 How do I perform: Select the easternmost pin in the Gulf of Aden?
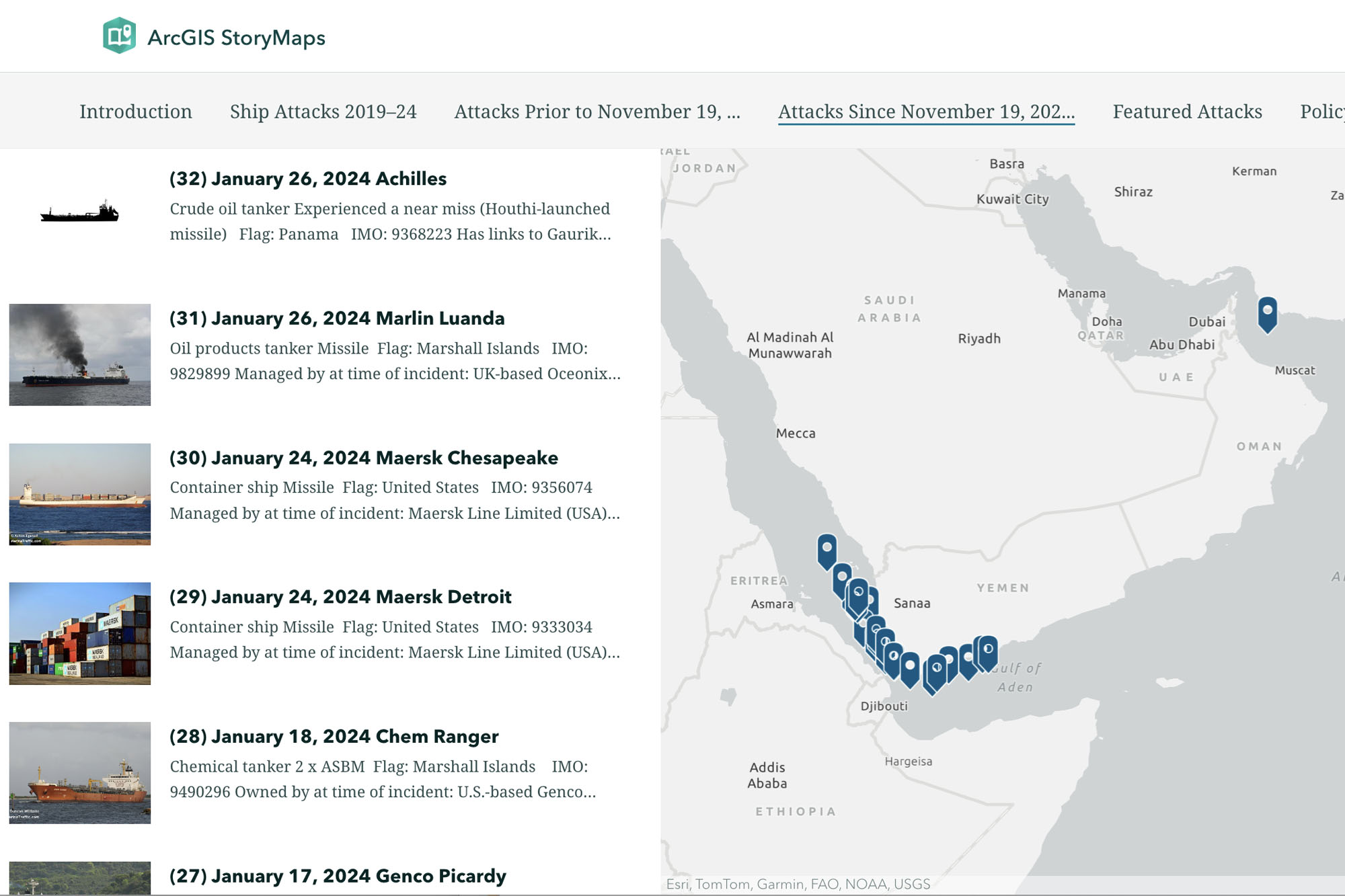tap(987, 649)
